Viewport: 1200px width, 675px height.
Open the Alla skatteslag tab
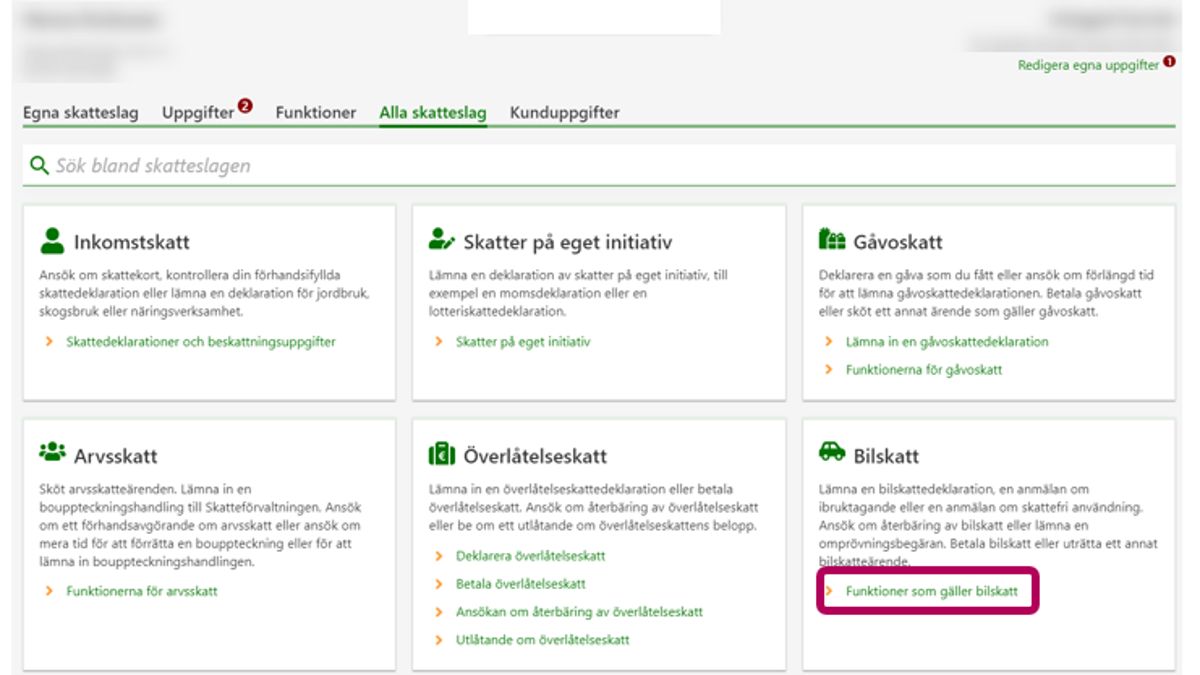pos(433,113)
